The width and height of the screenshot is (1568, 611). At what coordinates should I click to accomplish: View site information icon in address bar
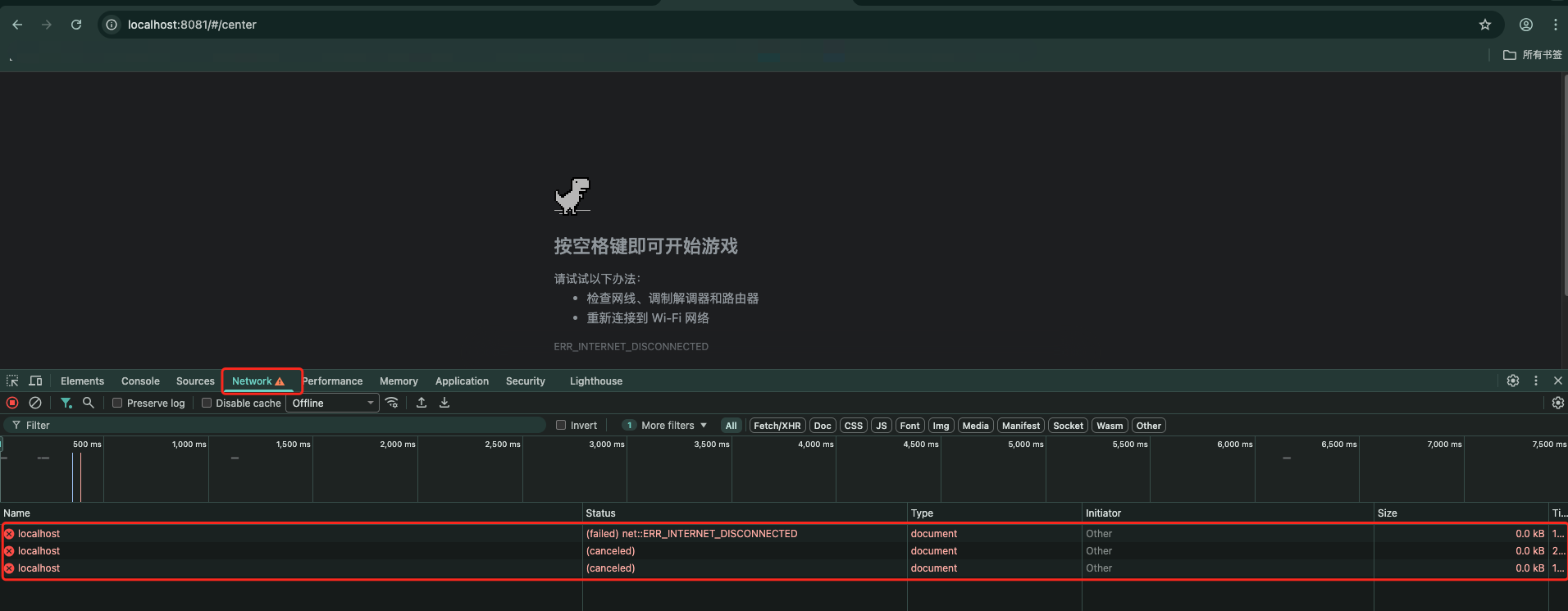[x=112, y=25]
